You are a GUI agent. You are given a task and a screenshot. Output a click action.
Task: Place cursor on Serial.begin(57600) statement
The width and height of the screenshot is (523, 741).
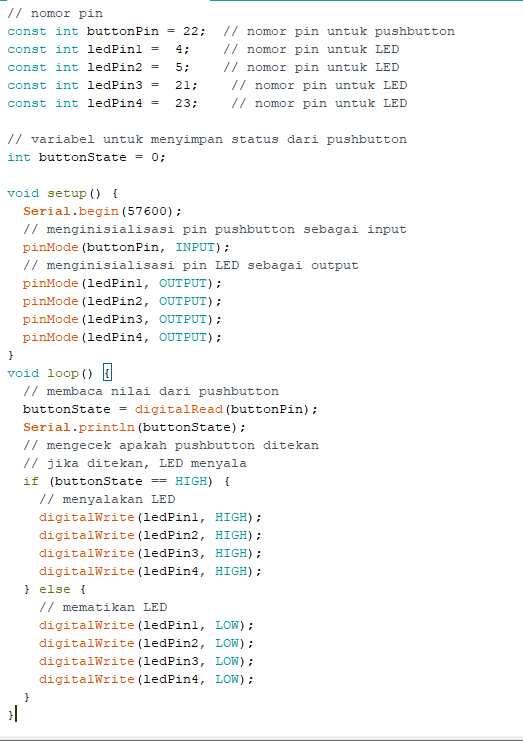click(102, 211)
